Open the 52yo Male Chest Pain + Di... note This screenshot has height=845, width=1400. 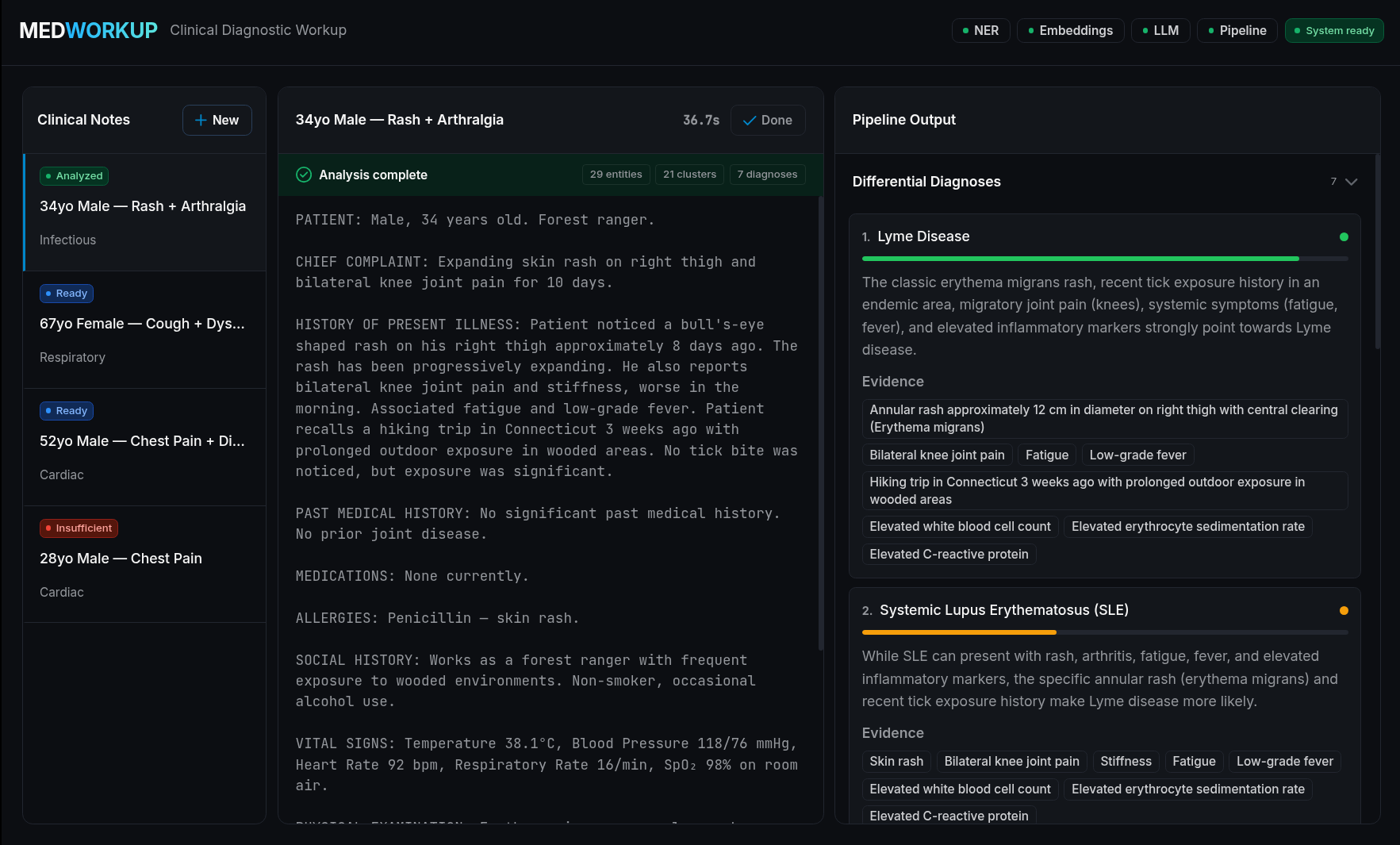(x=144, y=447)
